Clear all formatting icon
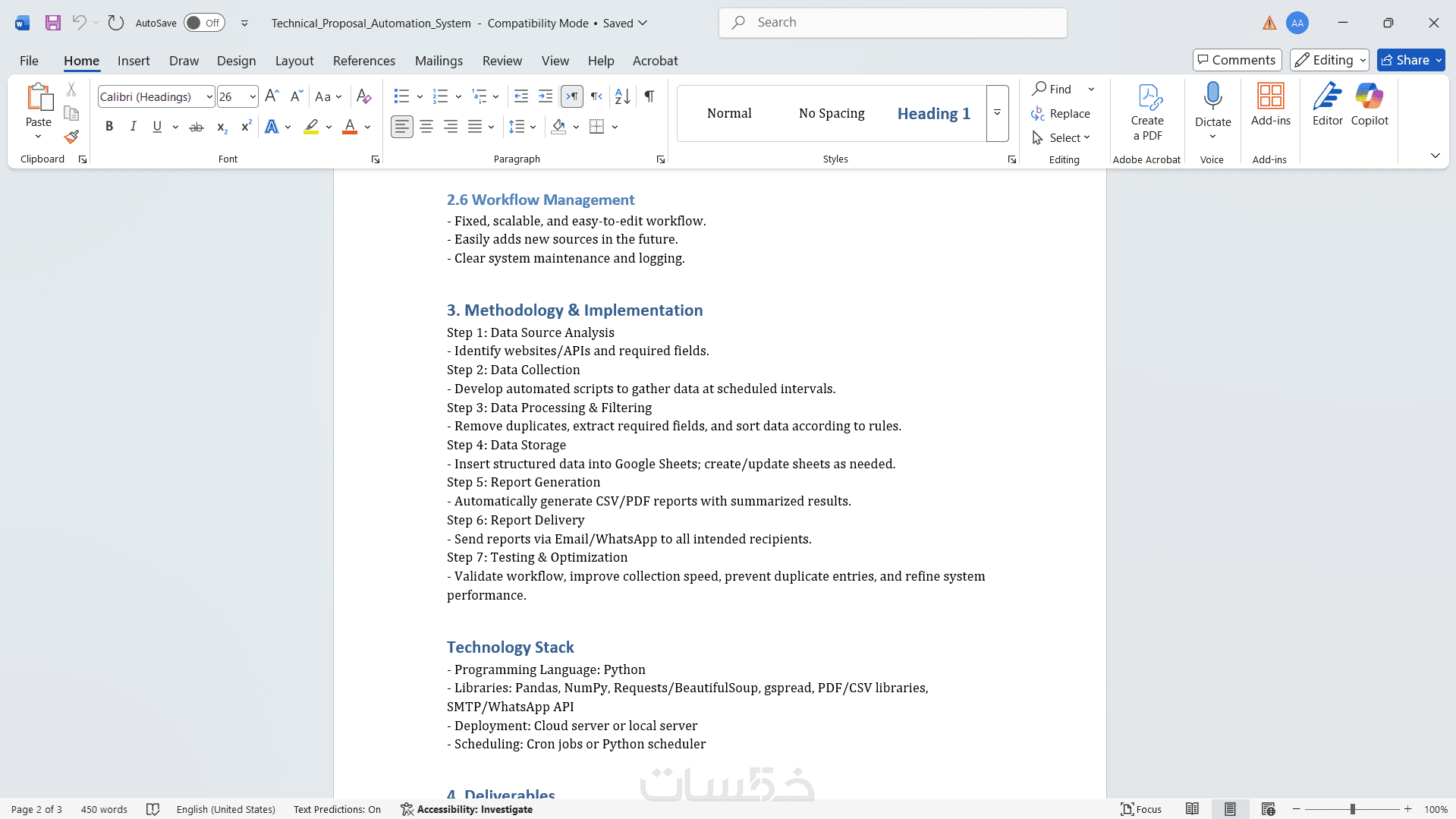The height and width of the screenshot is (819, 1456). (x=364, y=96)
